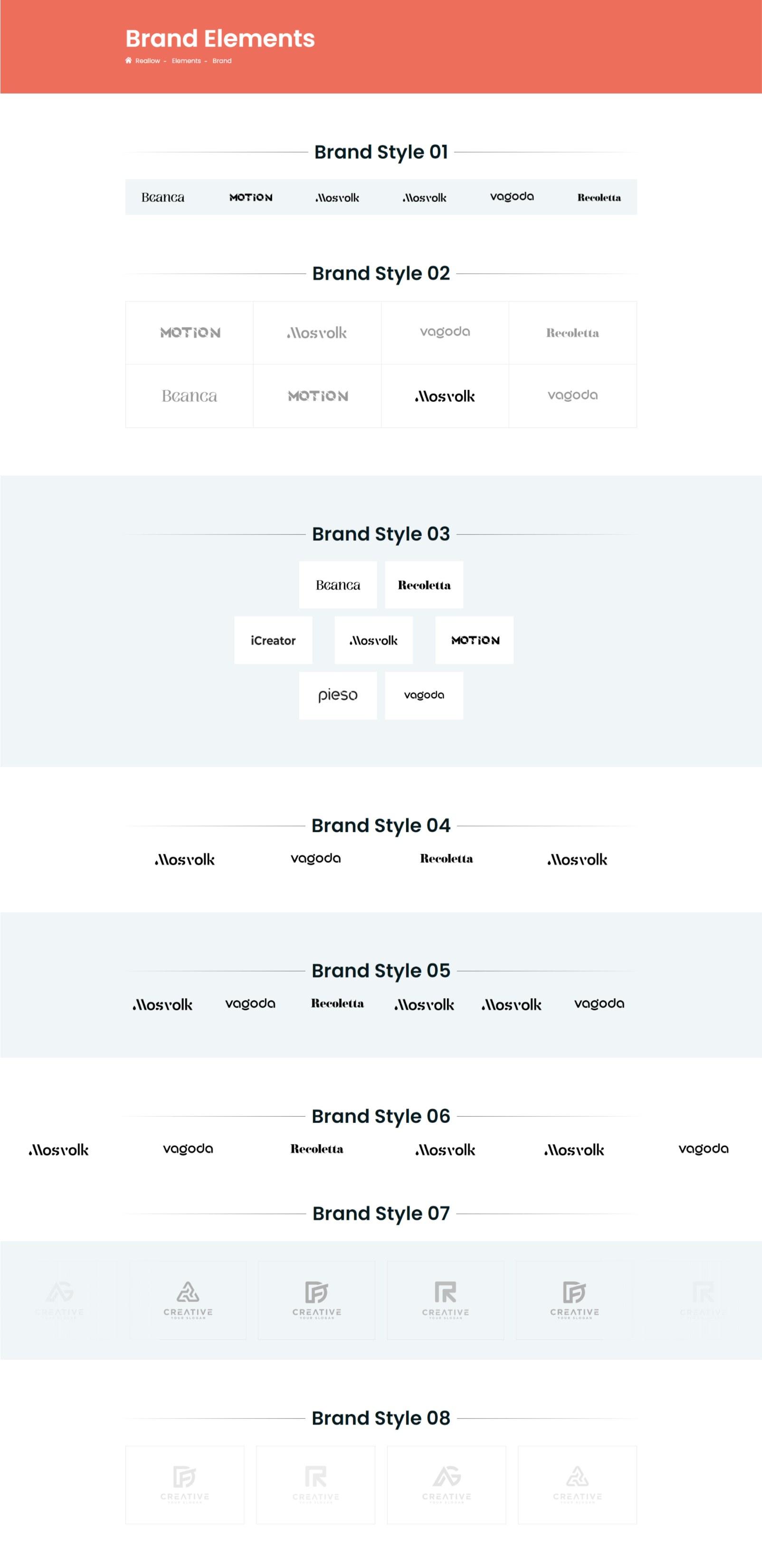
Task: Click Beanca logo in Brand Style 01
Action: (x=163, y=197)
